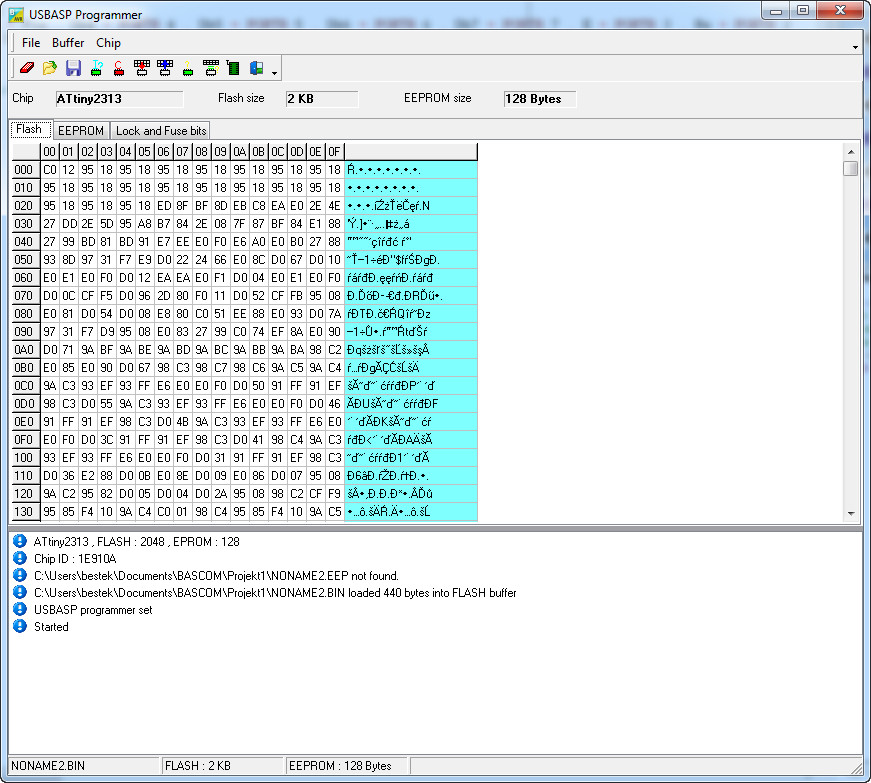Click the verify chip icon with green lines
This screenshot has height=783, width=871.
(x=211, y=68)
